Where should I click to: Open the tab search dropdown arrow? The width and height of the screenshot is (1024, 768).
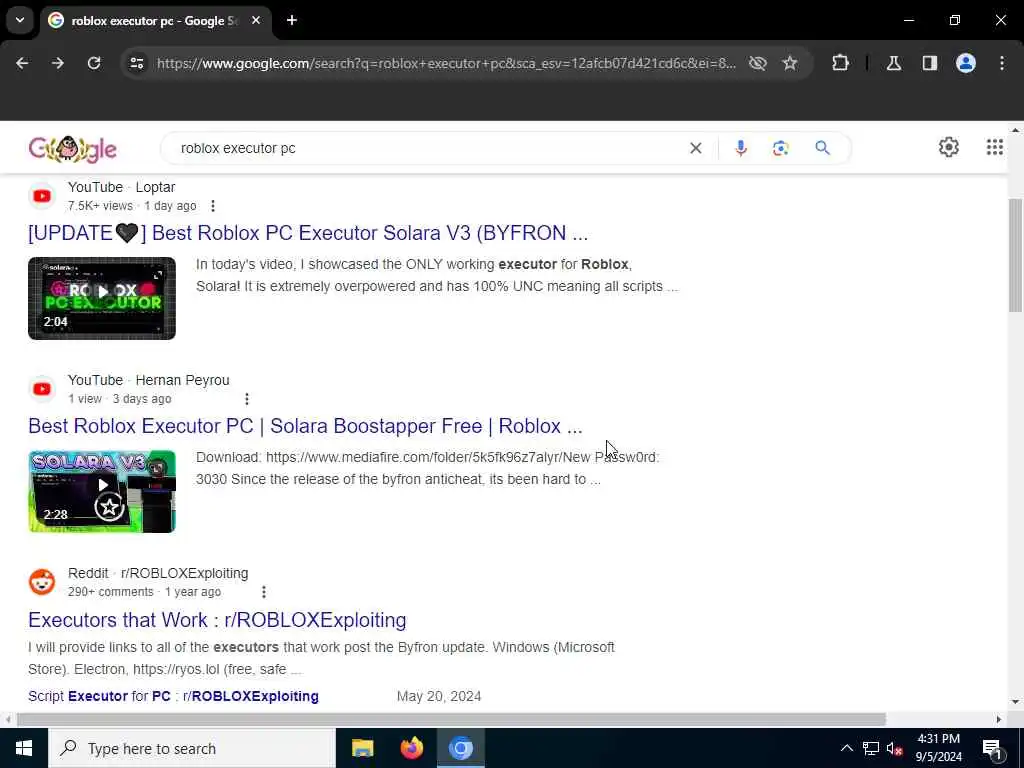click(x=20, y=20)
